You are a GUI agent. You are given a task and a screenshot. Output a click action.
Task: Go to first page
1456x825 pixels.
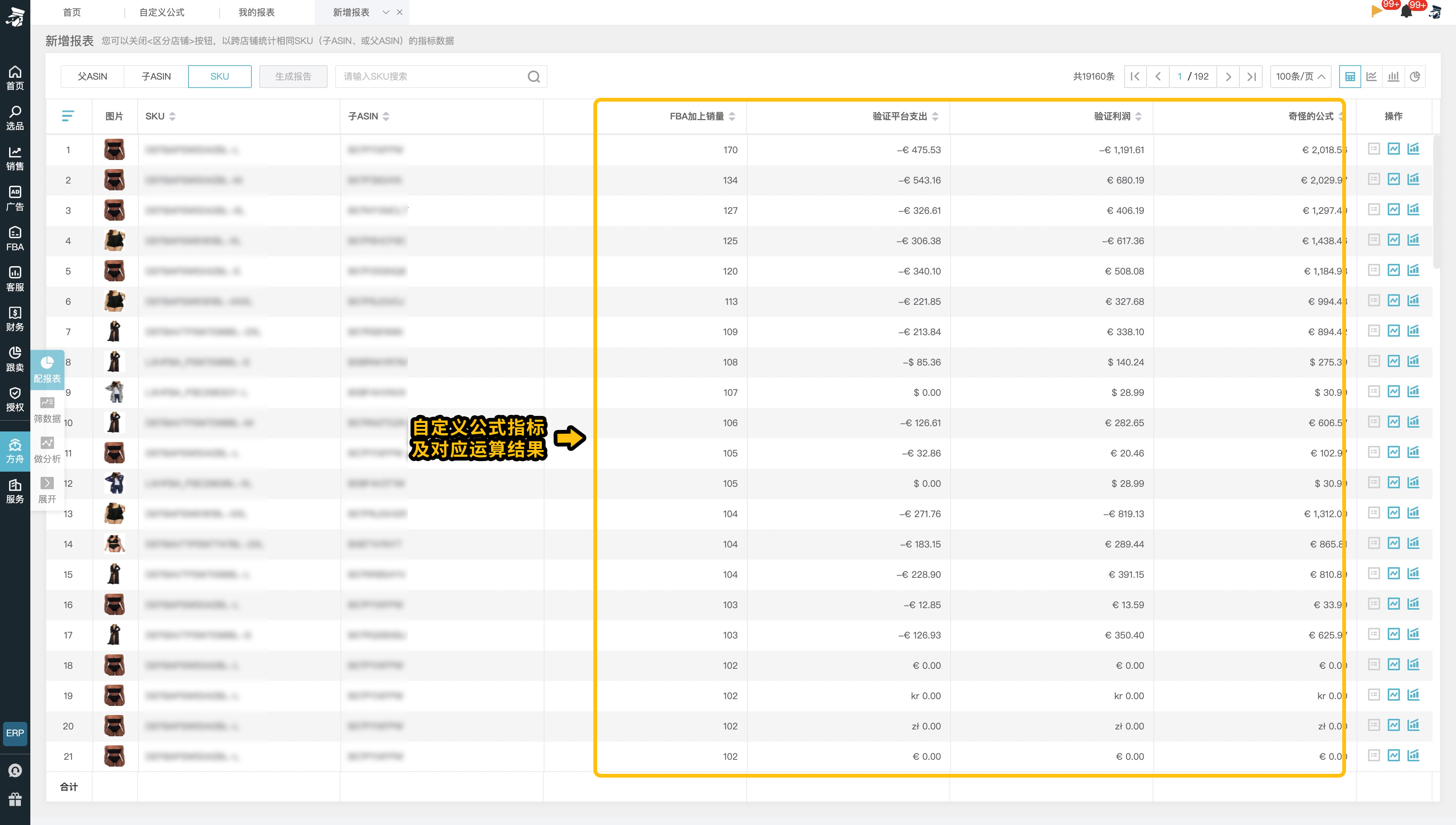(x=1135, y=77)
